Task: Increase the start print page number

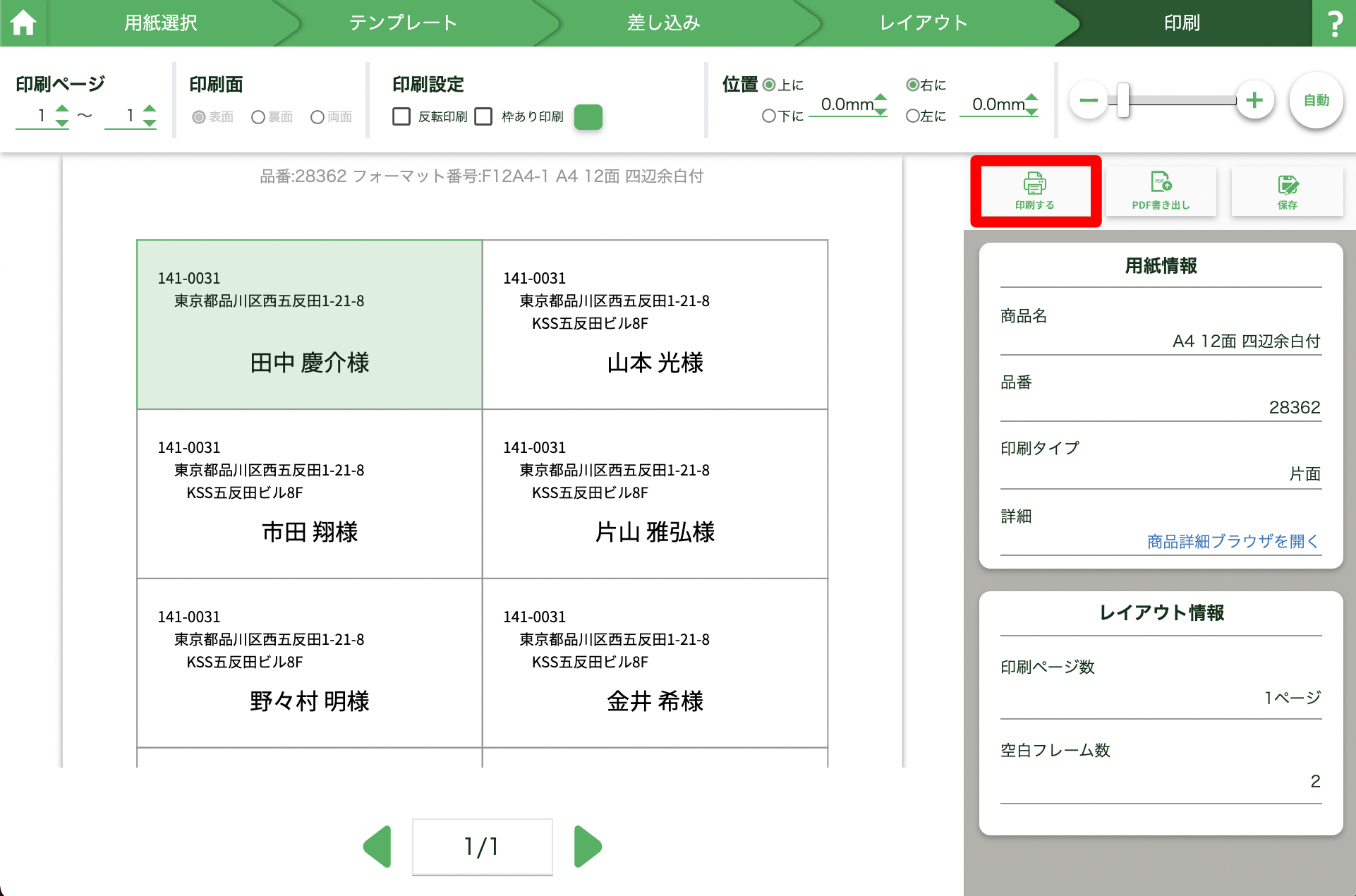Action: (x=62, y=109)
